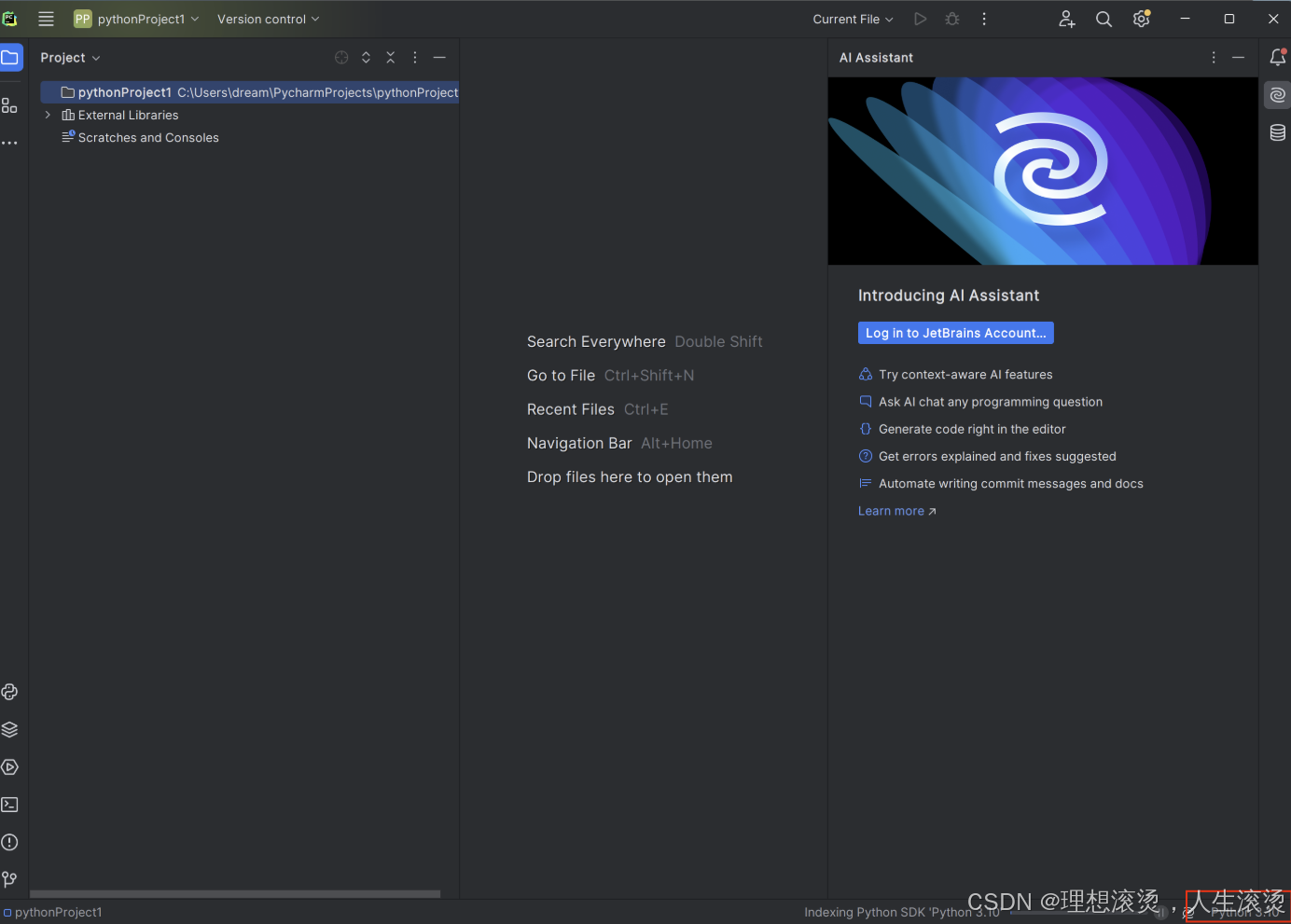1291x924 pixels.
Task: Click the AI Assistant banner image
Action: pos(1043,171)
